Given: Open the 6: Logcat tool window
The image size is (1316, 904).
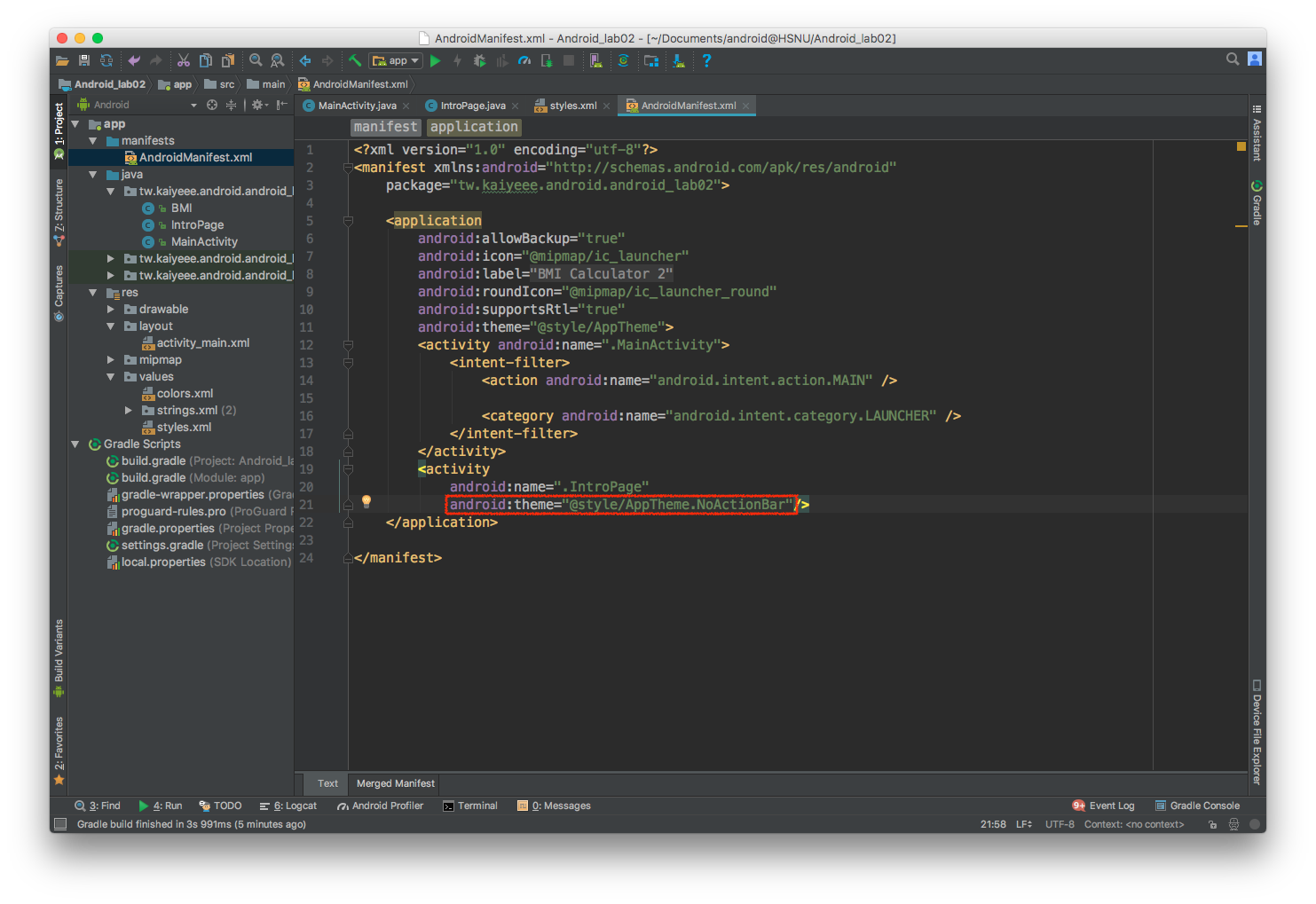Looking at the screenshot, I should point(288,806).
